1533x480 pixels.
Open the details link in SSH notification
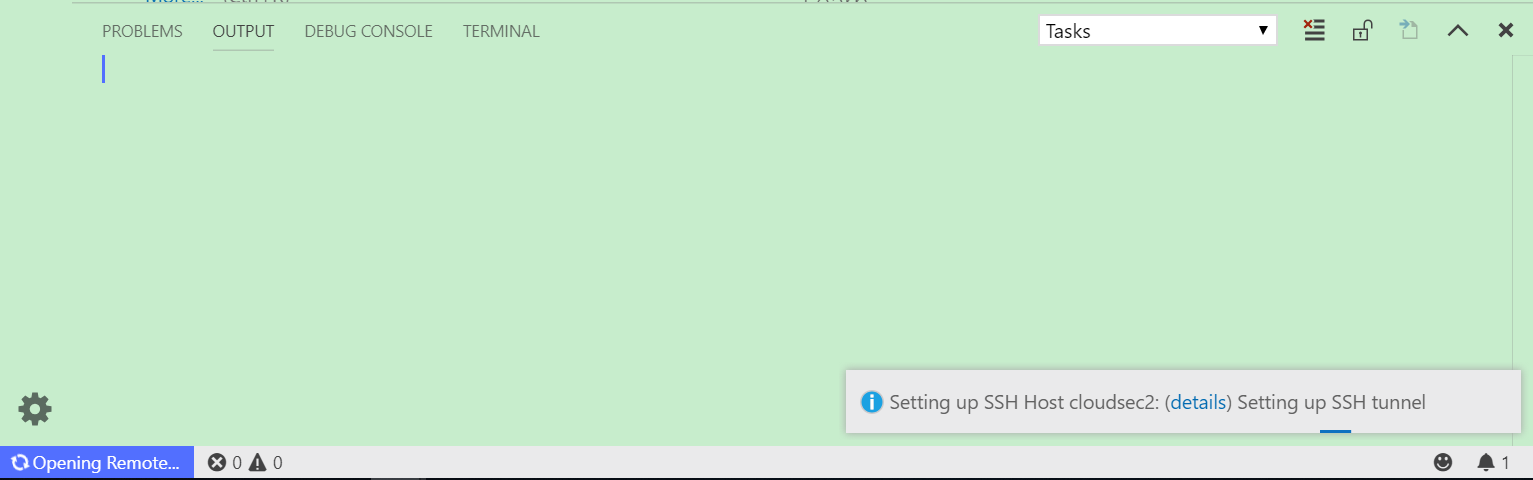[x=1198, y=402]
